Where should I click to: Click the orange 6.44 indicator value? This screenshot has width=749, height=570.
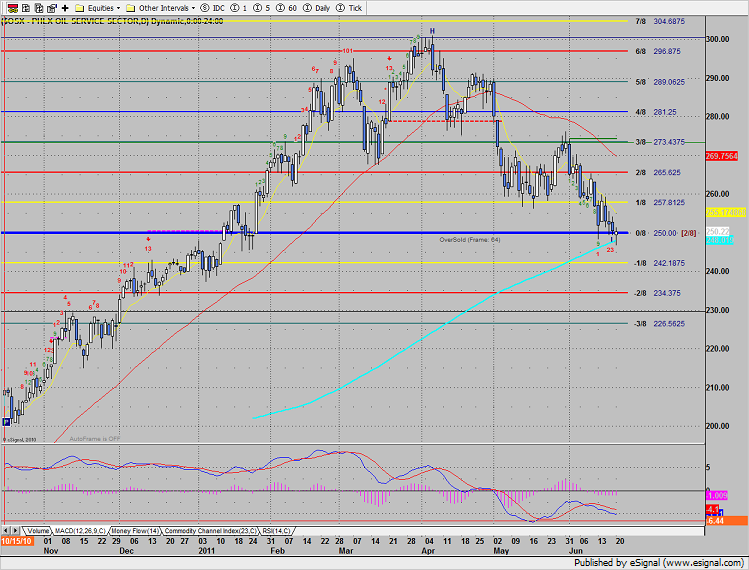pos(726,521)
